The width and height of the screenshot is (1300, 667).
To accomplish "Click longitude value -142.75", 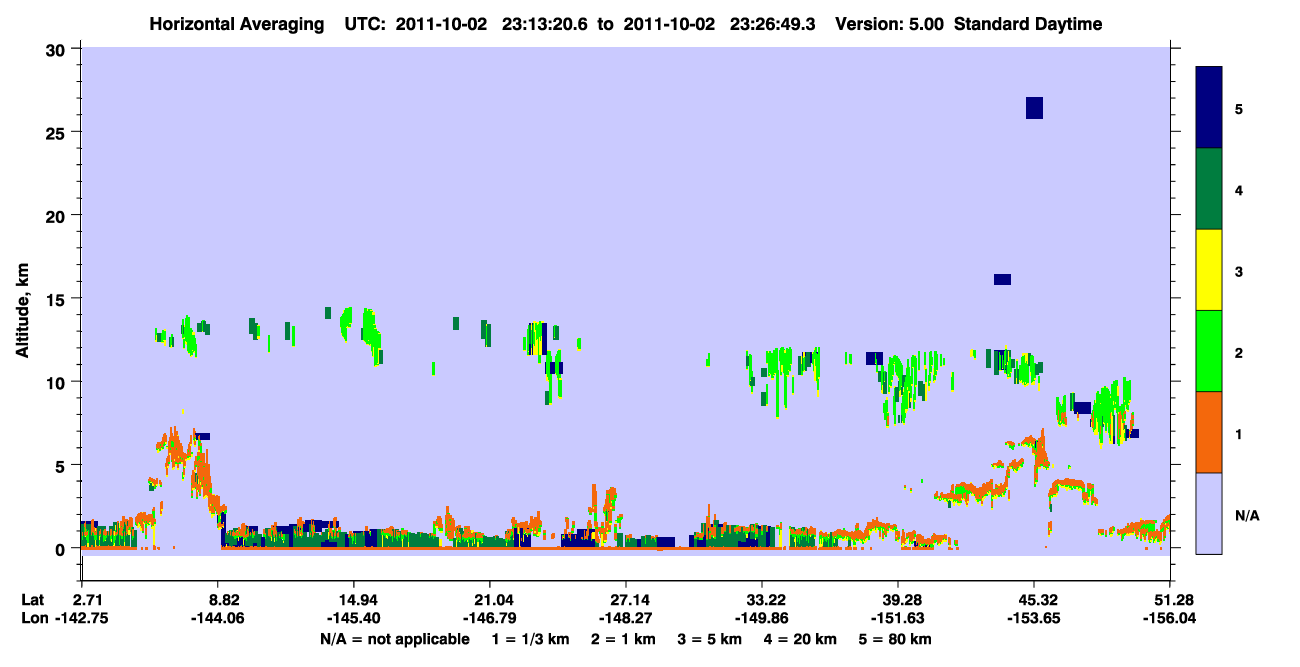I will (82, 618).
